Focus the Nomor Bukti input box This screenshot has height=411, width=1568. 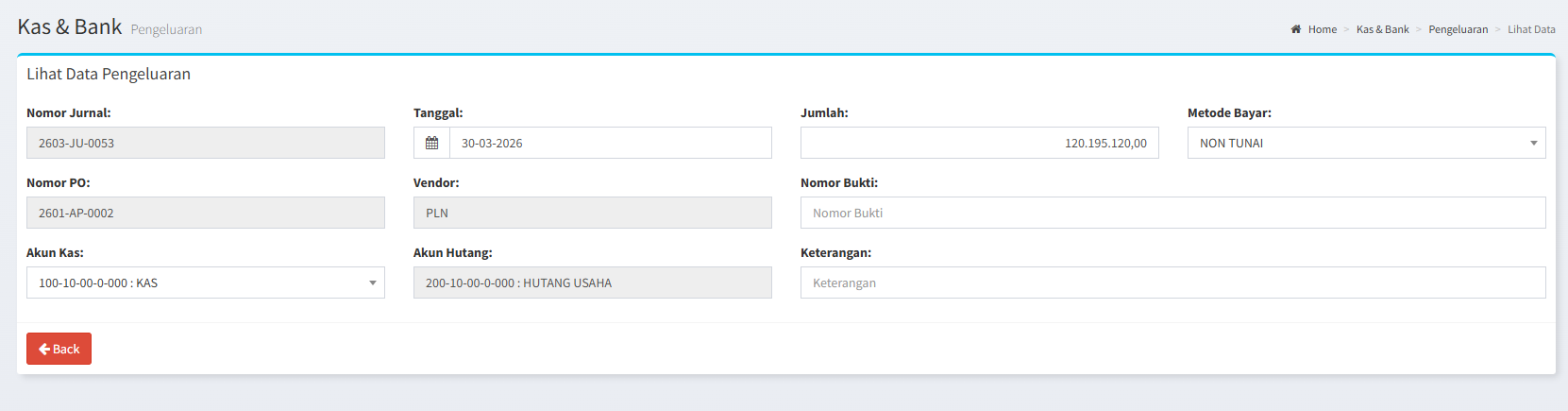(1172, 214)
